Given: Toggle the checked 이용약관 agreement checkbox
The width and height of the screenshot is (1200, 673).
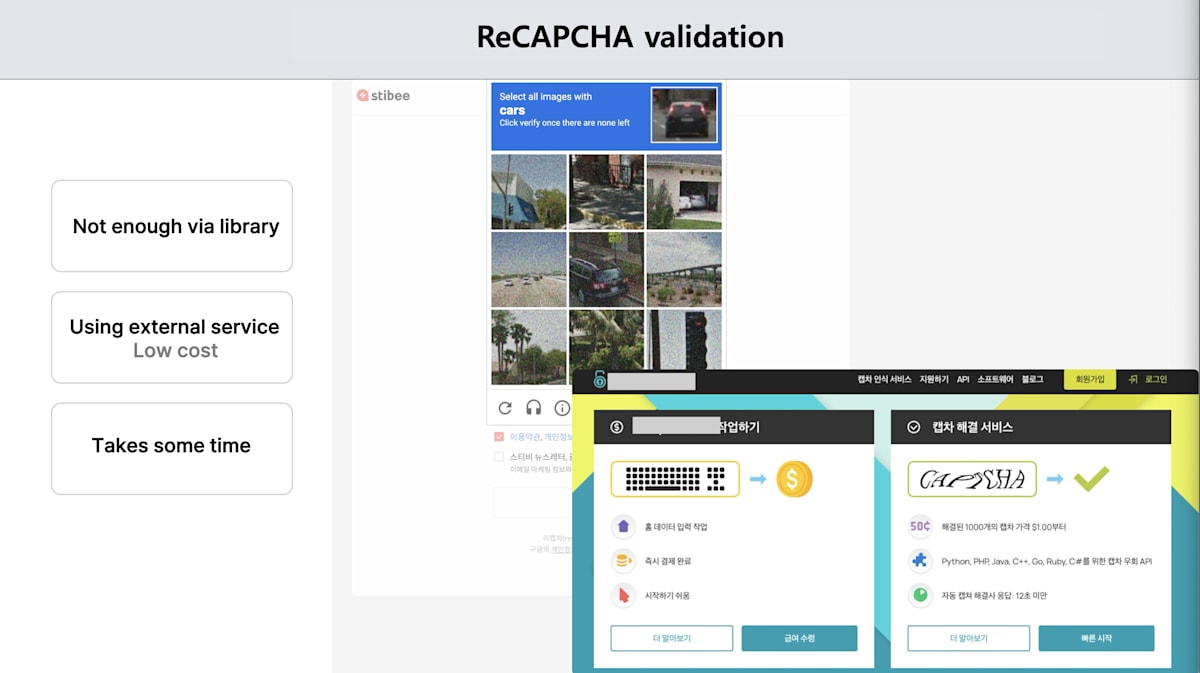Looking at the screenshot, I should [x=499, y=437].
